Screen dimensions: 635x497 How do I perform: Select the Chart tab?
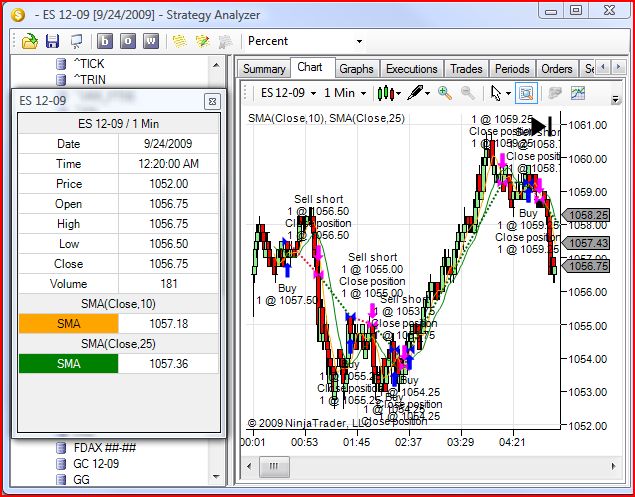[310, 67]
